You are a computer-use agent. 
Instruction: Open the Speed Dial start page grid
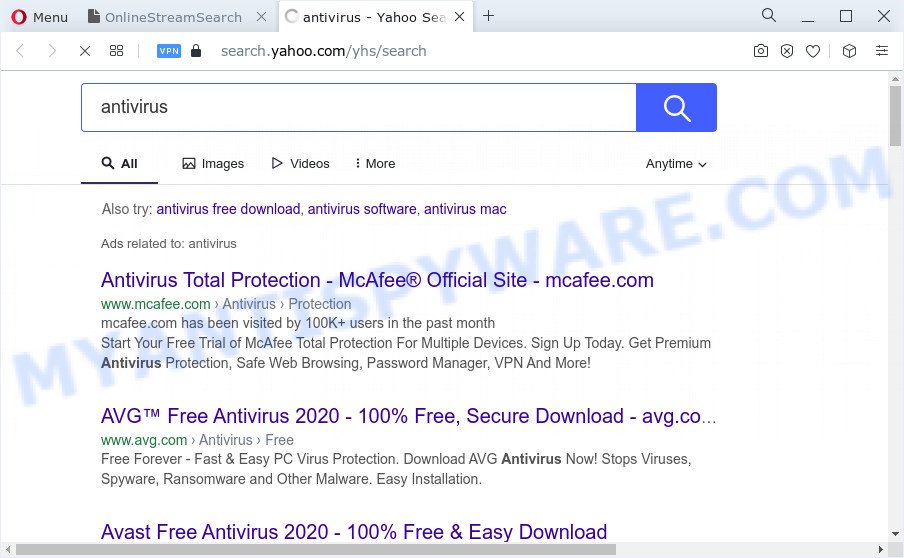pyautogui.click(x=116, y=51)
